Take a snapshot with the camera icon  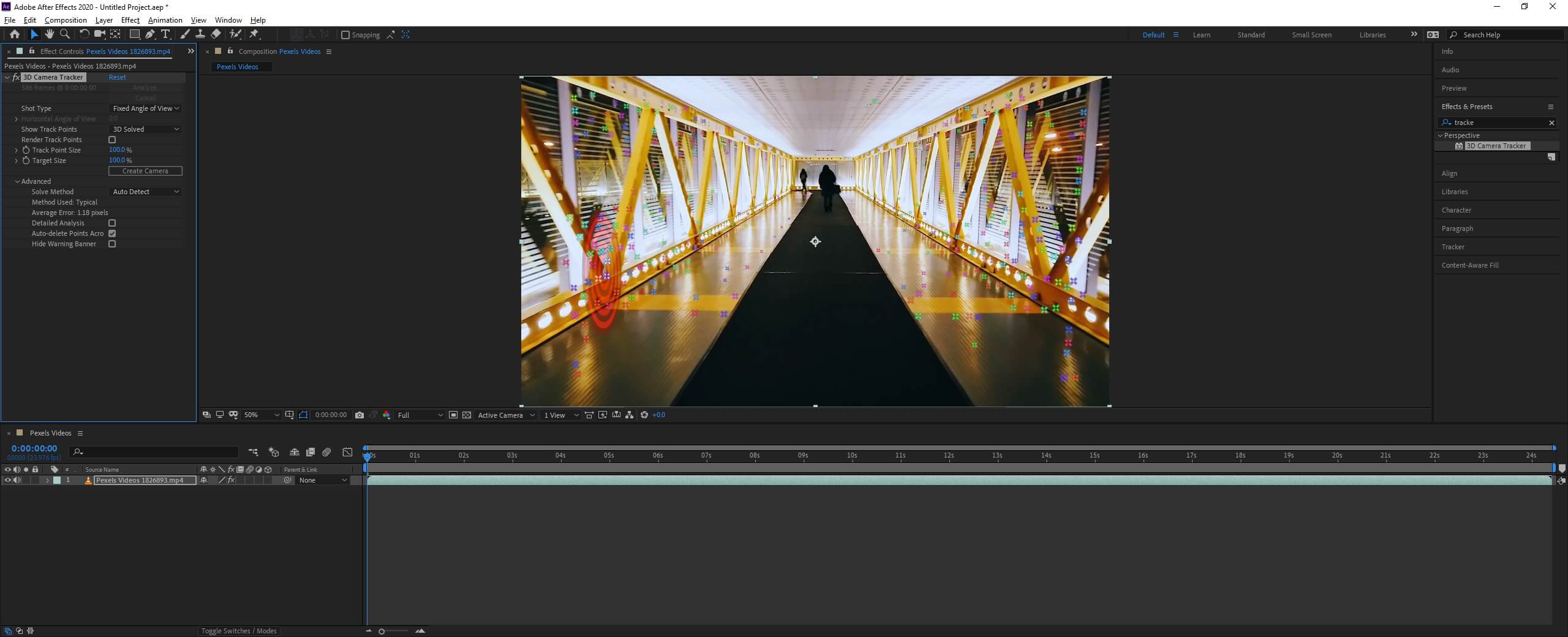tap(360, 415)
